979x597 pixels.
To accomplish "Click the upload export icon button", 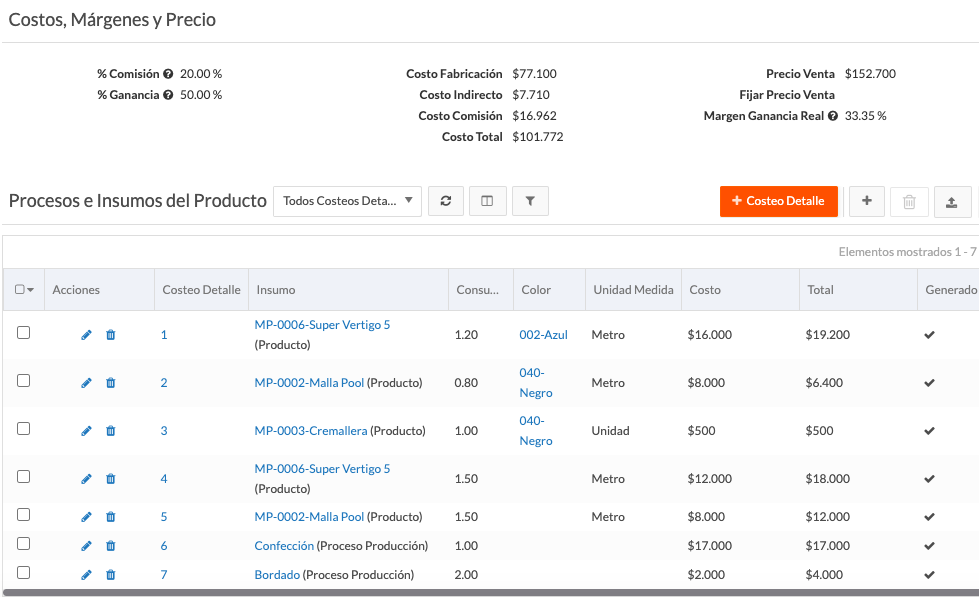I will [x=951, y=202].
